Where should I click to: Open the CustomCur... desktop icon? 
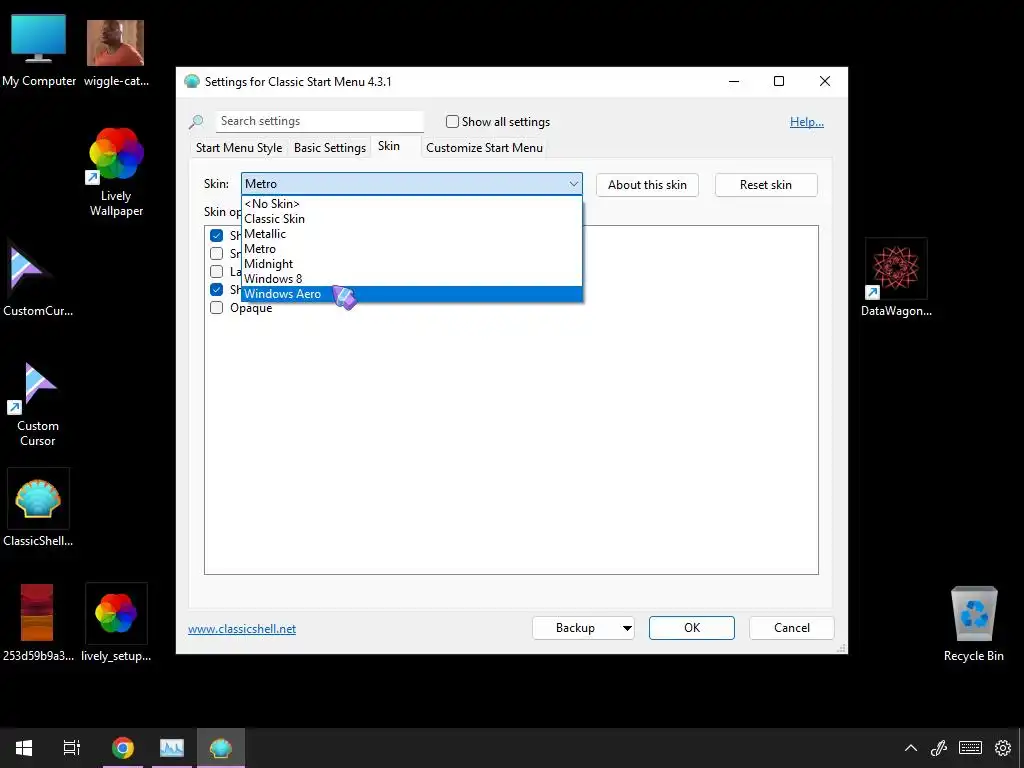coord(37,278)
